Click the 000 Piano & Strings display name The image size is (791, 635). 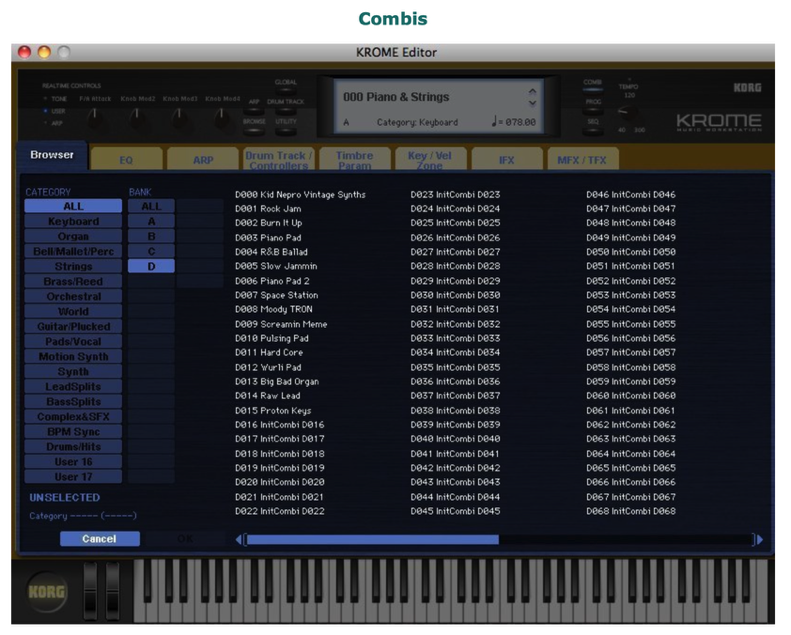click(396, 97)
